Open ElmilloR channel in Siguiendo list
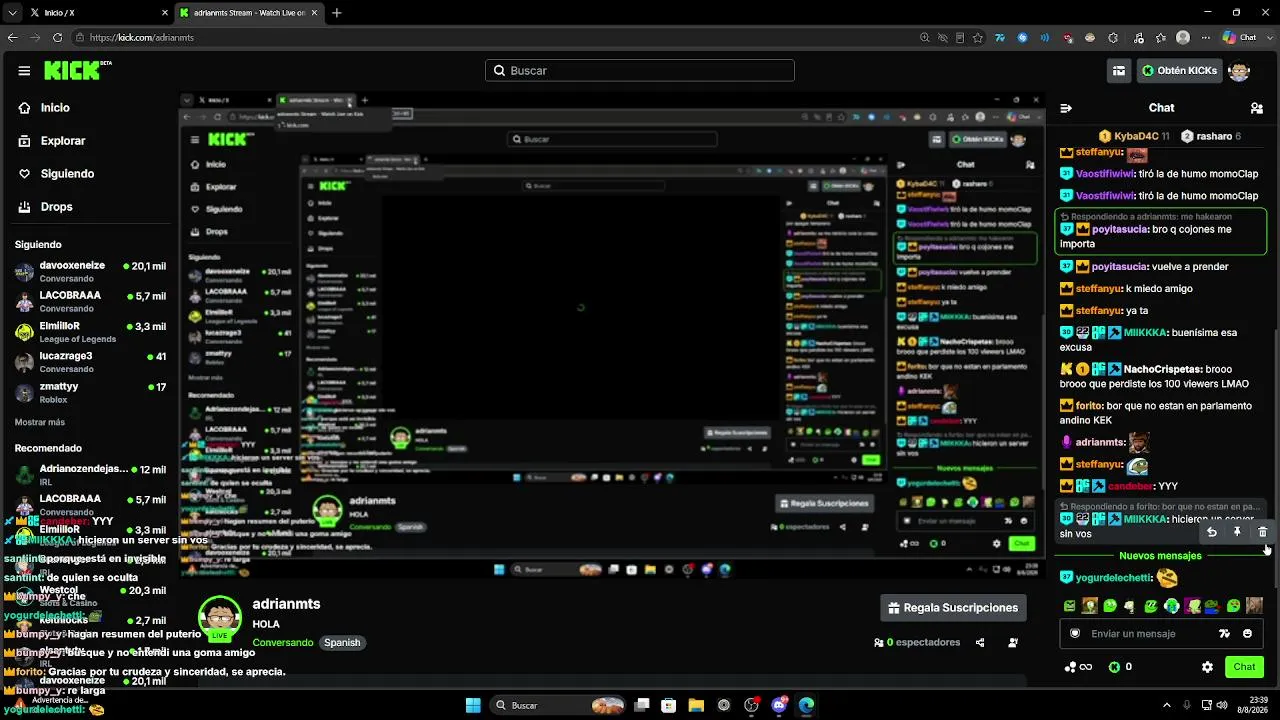 [x=90, y=332]
